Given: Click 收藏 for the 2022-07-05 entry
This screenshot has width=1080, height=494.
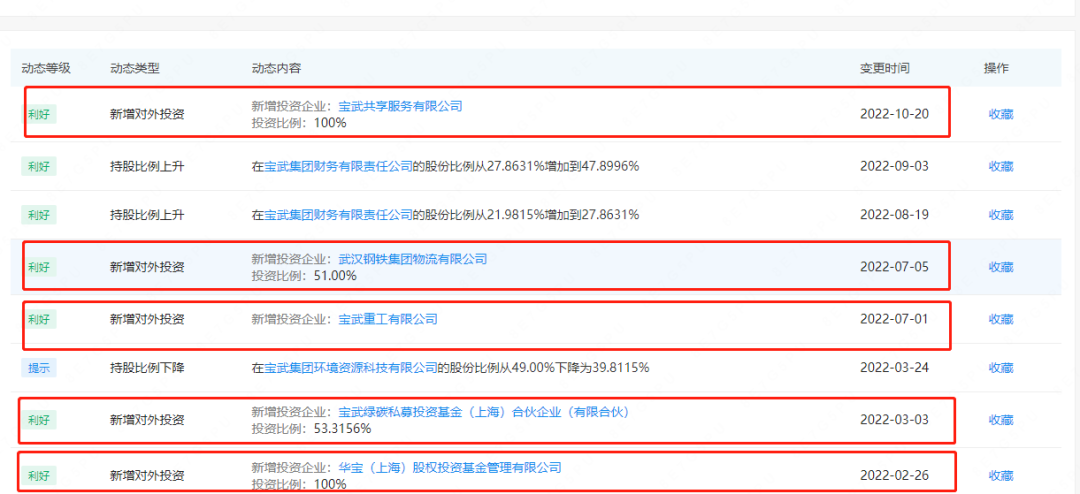Looking at the screenshot, I should coord(1000,267).
